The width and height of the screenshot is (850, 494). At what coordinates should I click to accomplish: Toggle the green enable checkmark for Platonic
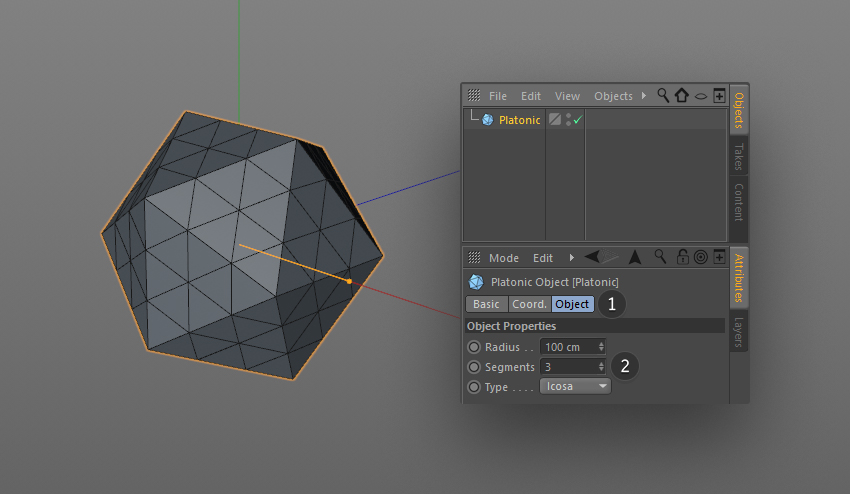coord(577,120)
